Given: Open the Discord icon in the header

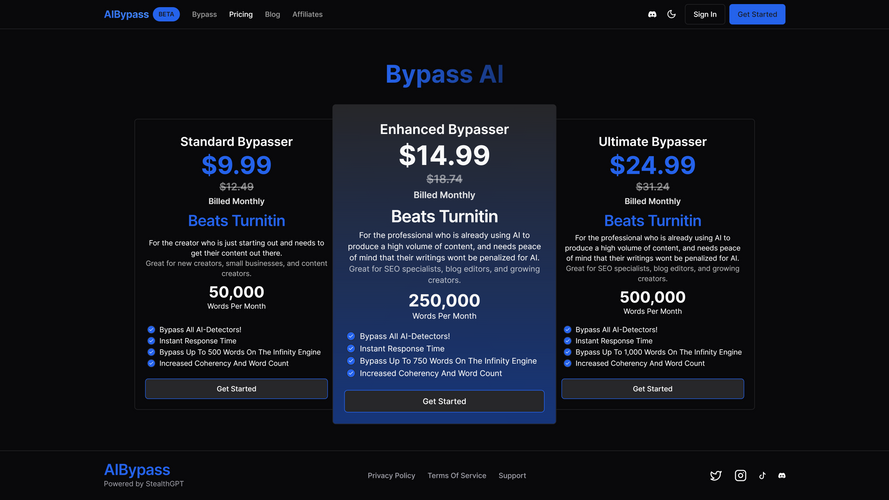Looking at the screenshot, I should [652, 14].
